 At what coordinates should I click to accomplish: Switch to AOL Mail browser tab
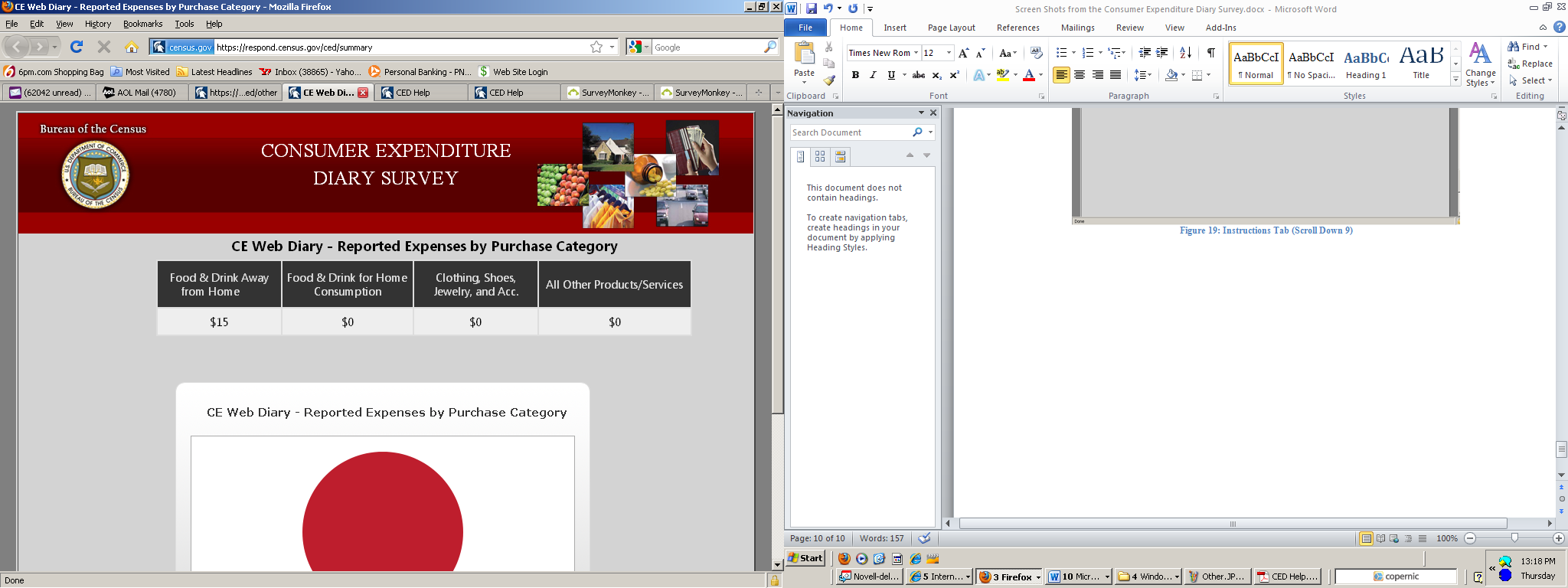[140, 93]
